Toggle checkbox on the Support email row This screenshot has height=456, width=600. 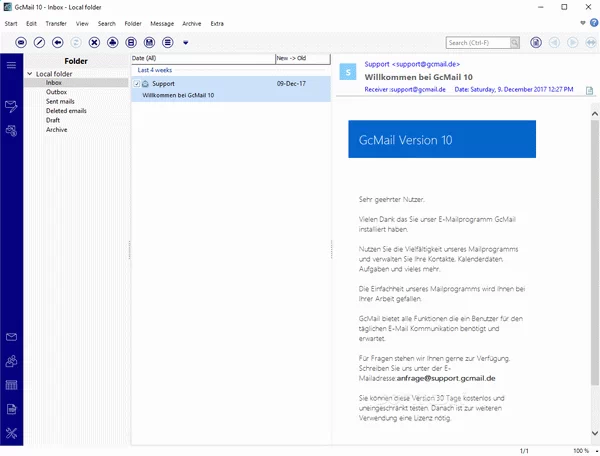[x=137, y=84]
